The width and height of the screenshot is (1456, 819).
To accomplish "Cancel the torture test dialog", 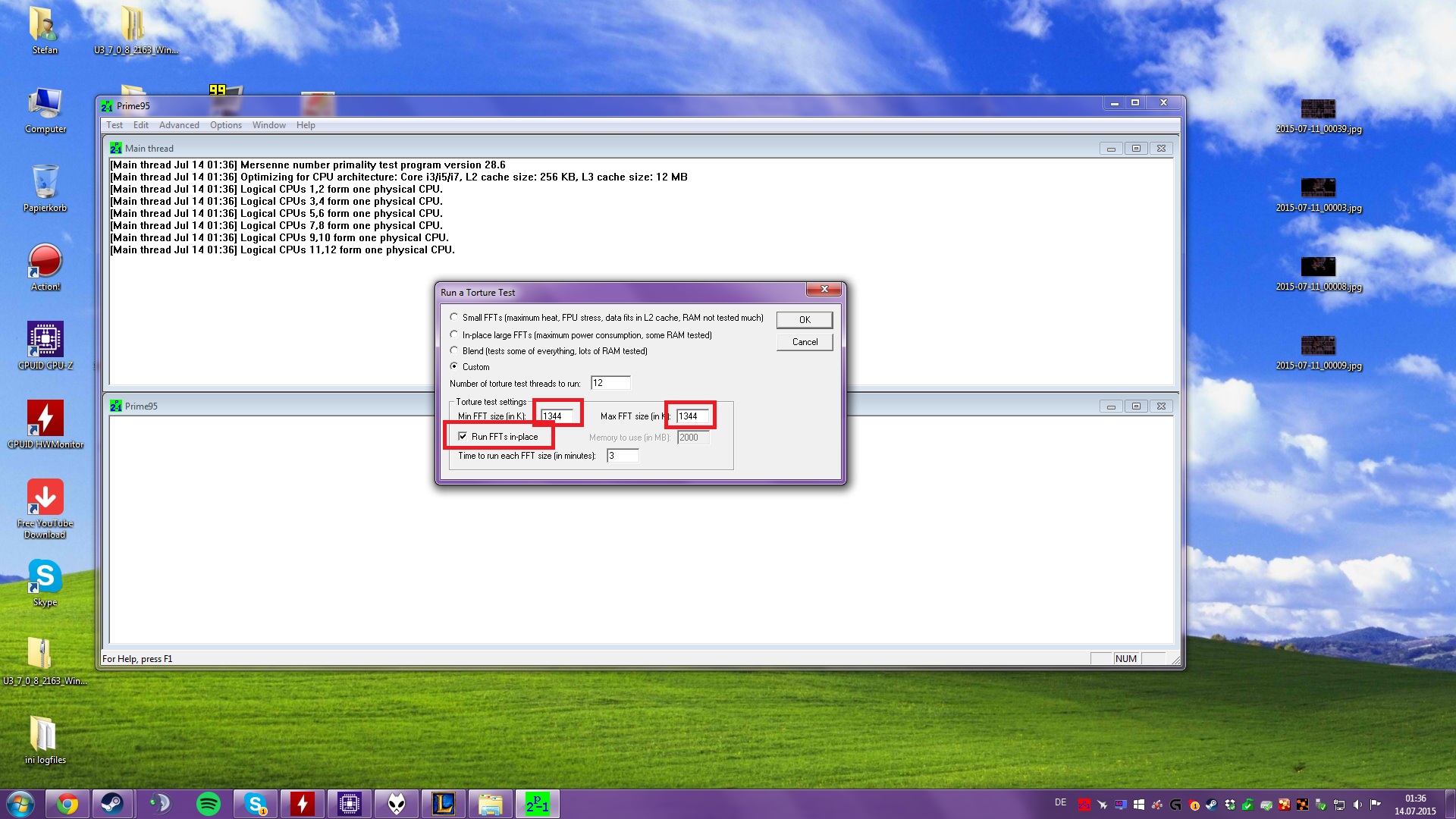I will 805,342.
